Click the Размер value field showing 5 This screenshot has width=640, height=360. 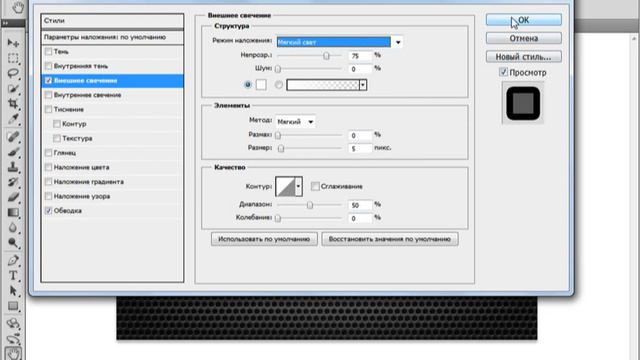[x=360, y=149]
